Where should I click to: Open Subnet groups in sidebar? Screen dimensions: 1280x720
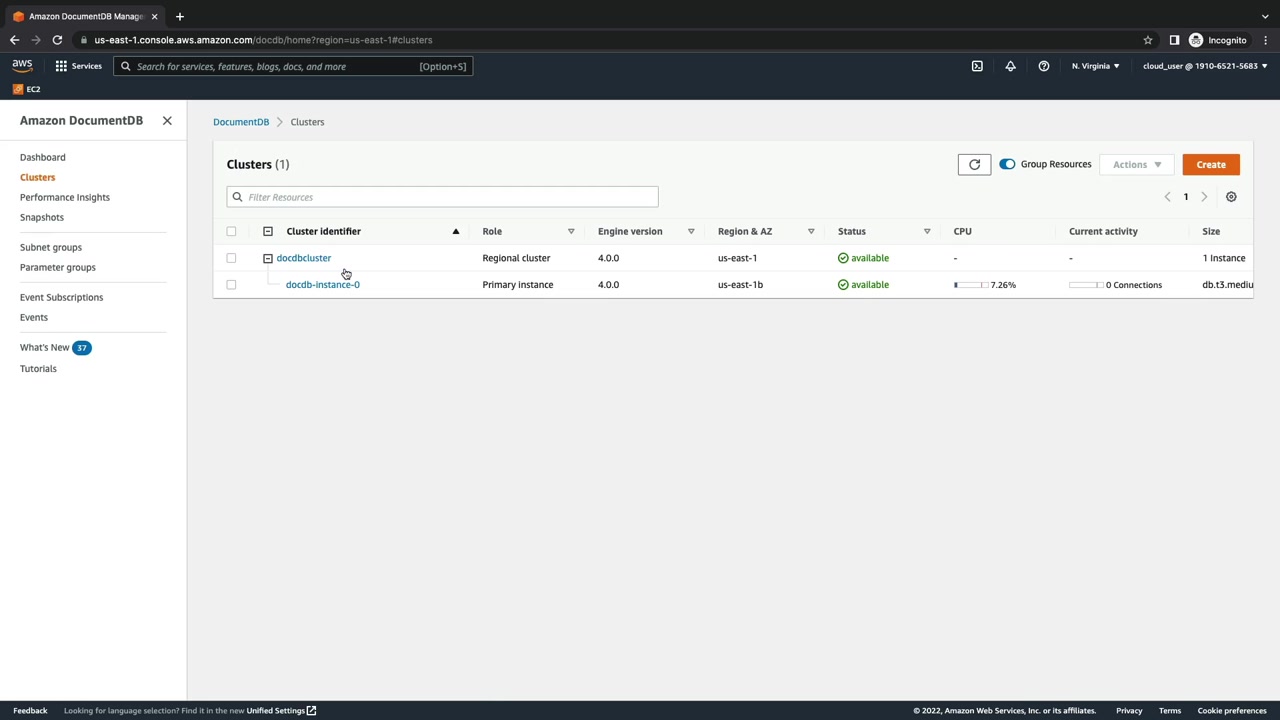tap(51, 247)
